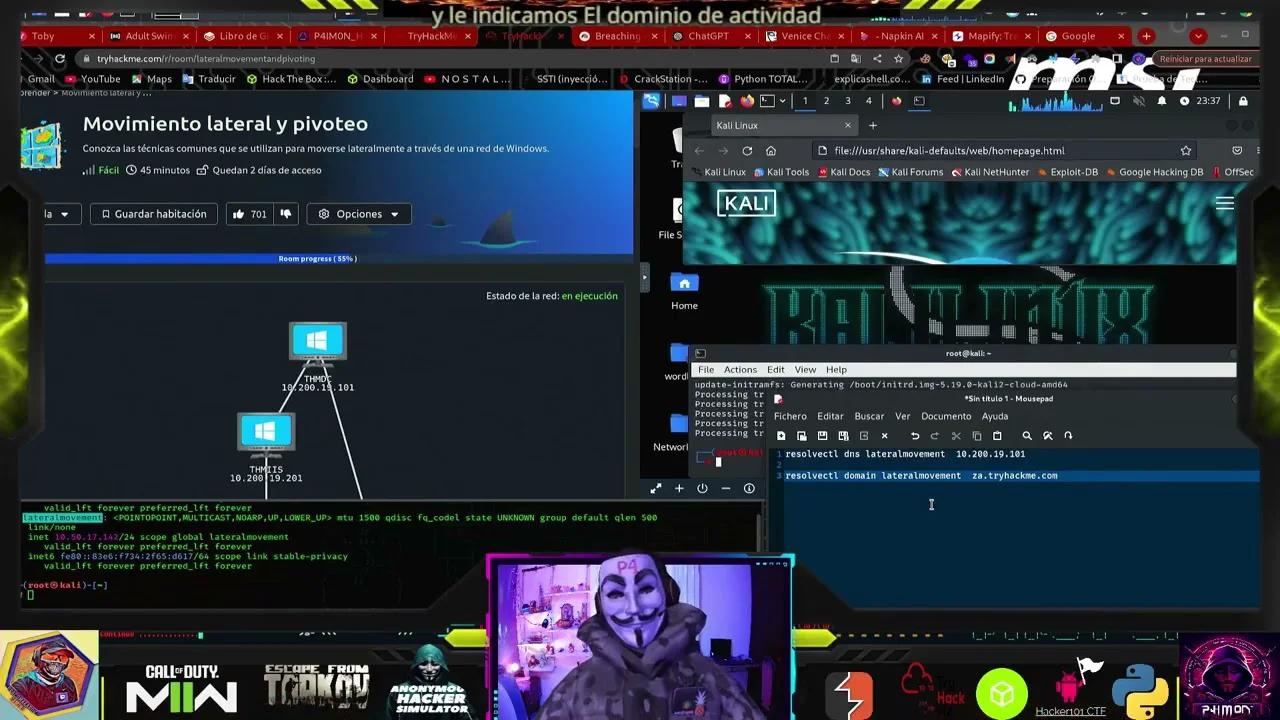The image size is (1280, 720).
Task: Open the Fichero menu in Mousepad
Action: 789,416
